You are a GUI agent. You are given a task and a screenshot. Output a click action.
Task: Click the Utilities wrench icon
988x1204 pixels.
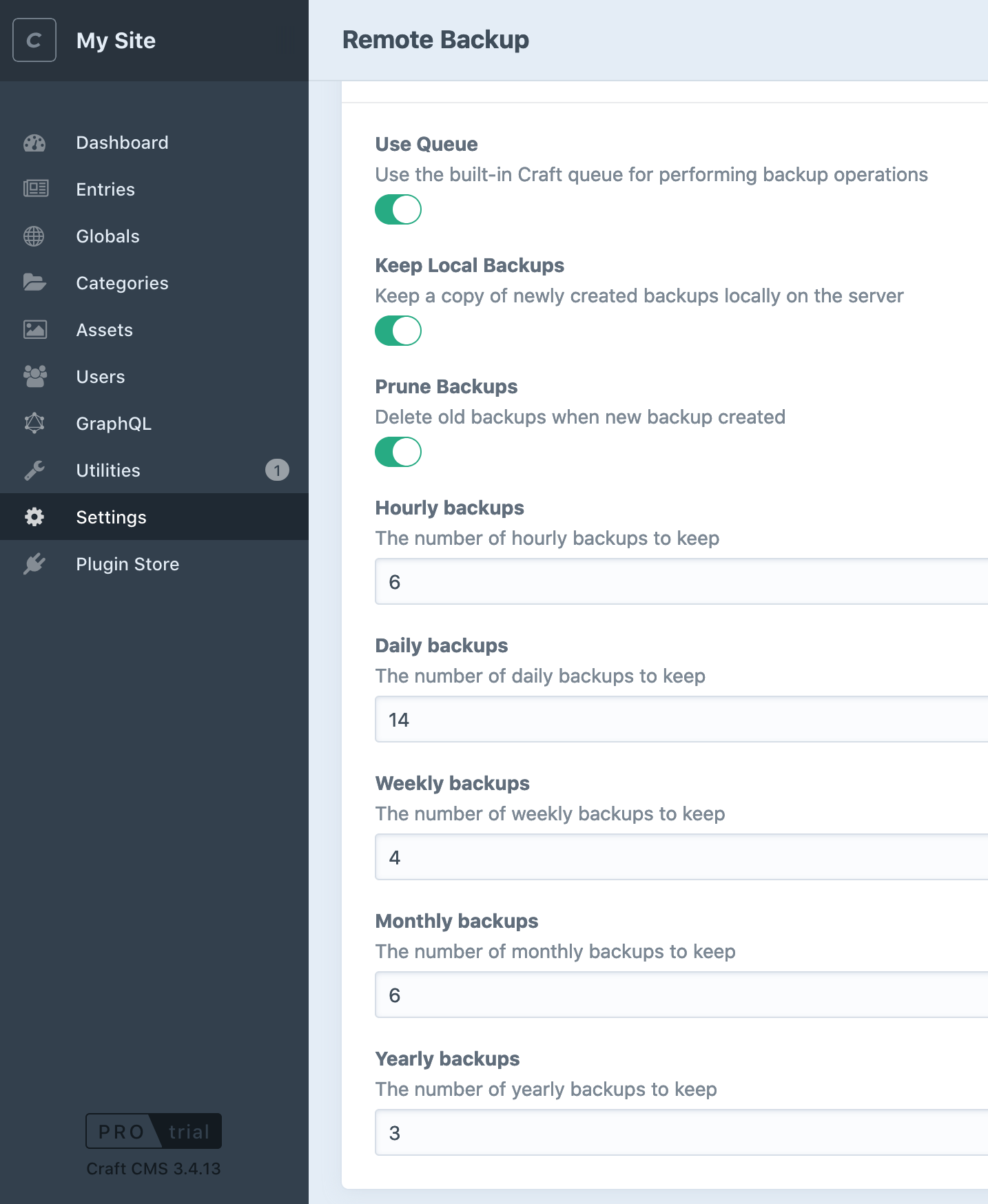pos(34,470)
